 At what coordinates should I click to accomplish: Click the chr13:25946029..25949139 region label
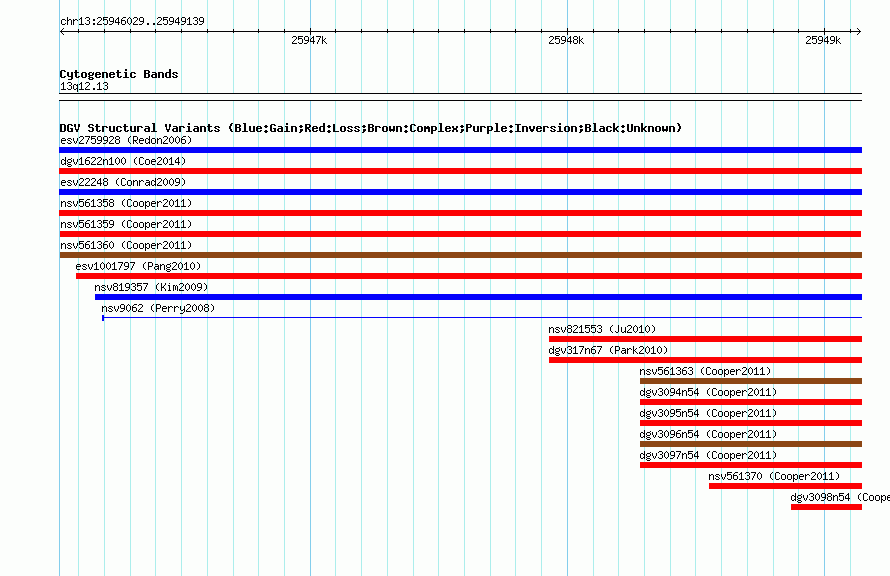[x=132, y=21]
